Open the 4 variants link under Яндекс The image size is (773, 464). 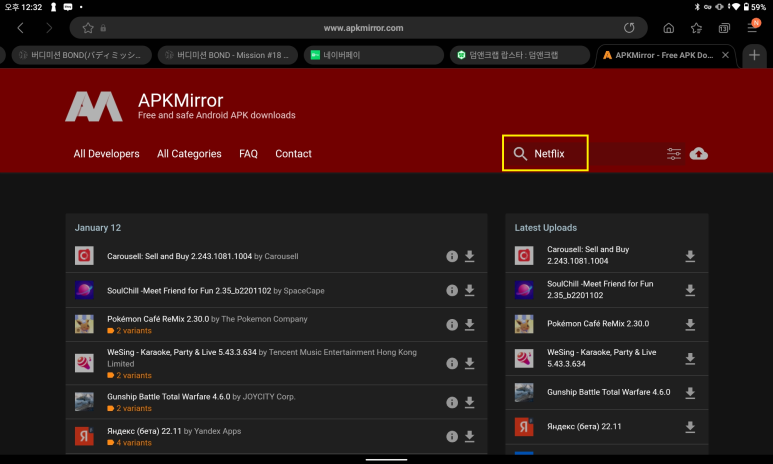pos(129,443)
